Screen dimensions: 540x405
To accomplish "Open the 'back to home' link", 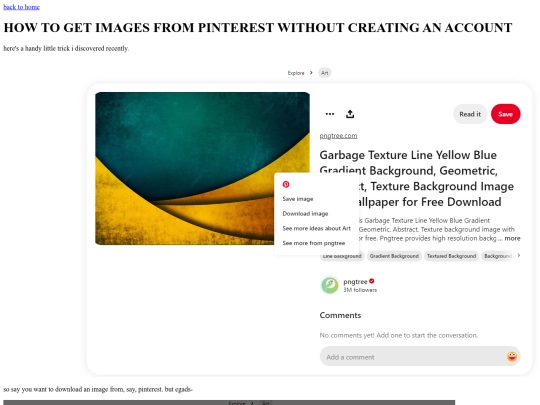I will click(21, 7).
